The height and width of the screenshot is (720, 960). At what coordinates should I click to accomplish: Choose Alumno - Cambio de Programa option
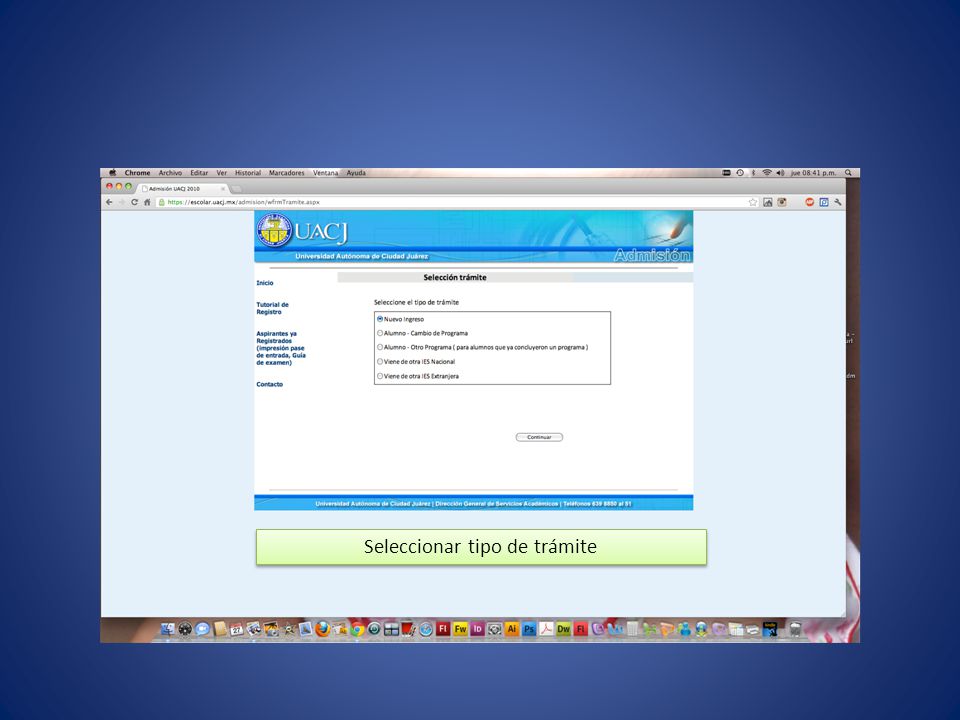(x=380, y=333)
